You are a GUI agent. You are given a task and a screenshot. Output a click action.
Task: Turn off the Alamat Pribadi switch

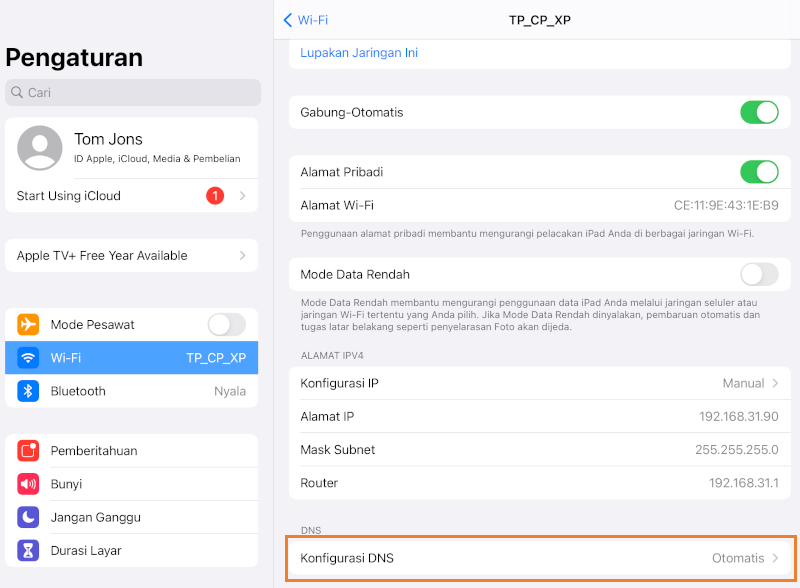pos(759,172)
